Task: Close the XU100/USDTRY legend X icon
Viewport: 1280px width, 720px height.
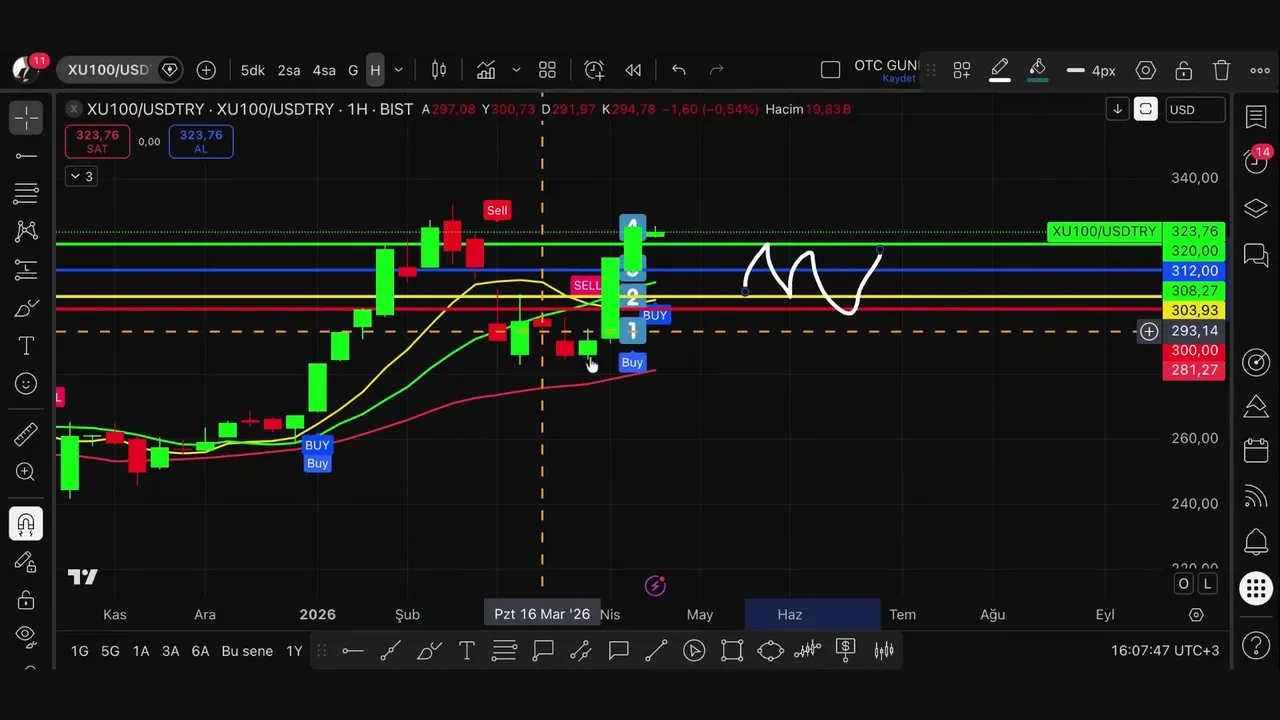Action: (x=72, y=109)
